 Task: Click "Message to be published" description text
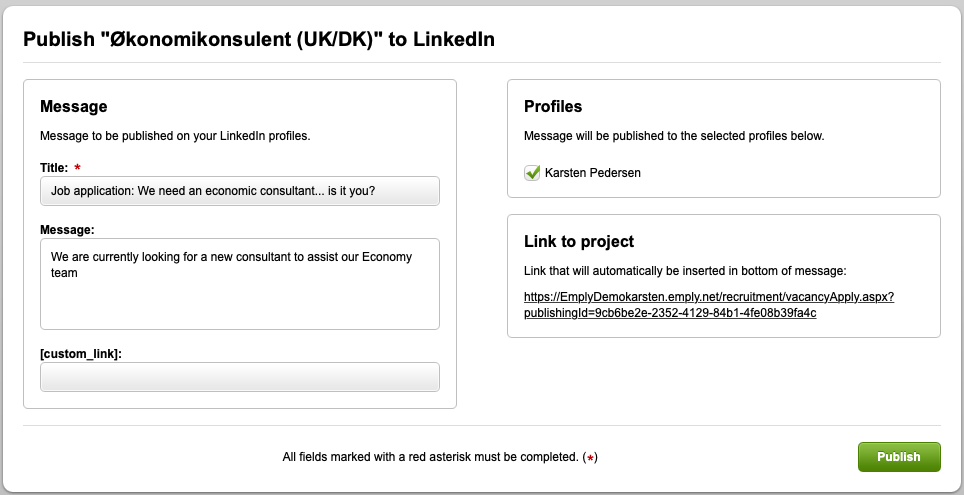pos(175,135)
